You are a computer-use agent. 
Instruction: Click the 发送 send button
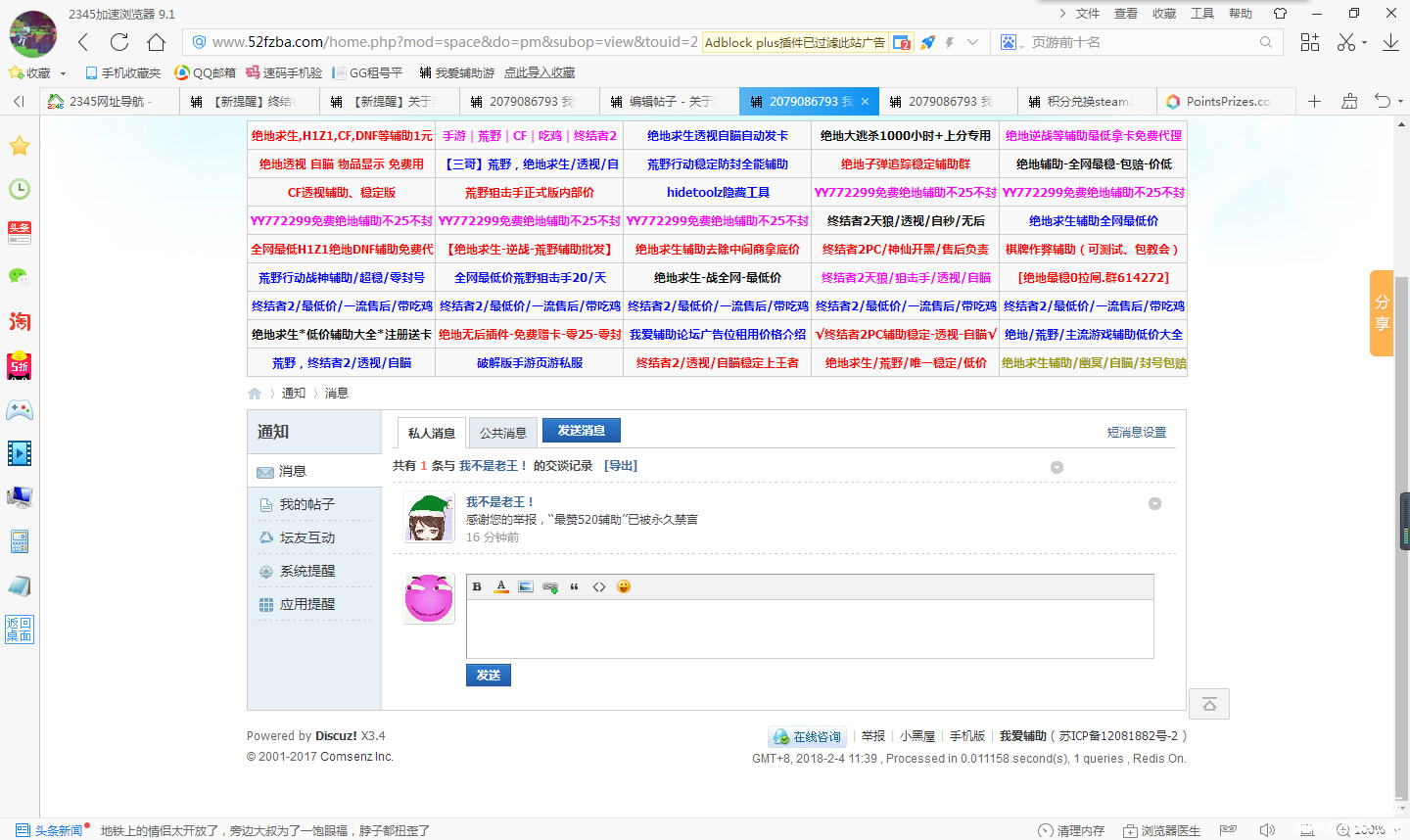tap(488, 676)
